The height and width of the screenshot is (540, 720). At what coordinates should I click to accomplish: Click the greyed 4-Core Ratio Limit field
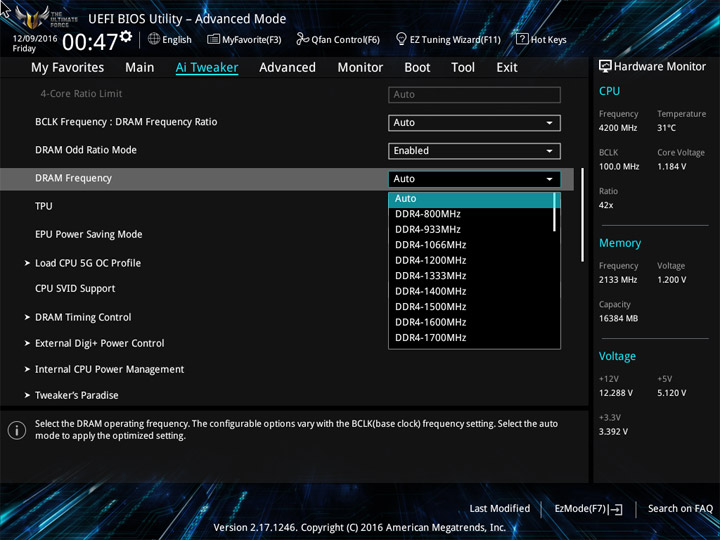tap(474, 95)
